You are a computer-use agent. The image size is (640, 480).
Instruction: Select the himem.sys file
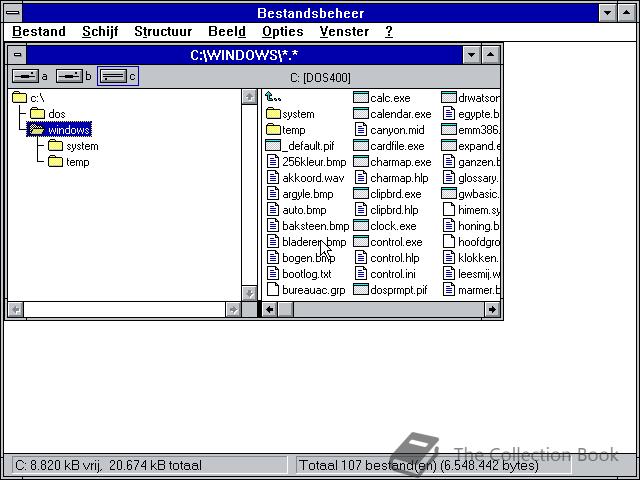[471, 210]
